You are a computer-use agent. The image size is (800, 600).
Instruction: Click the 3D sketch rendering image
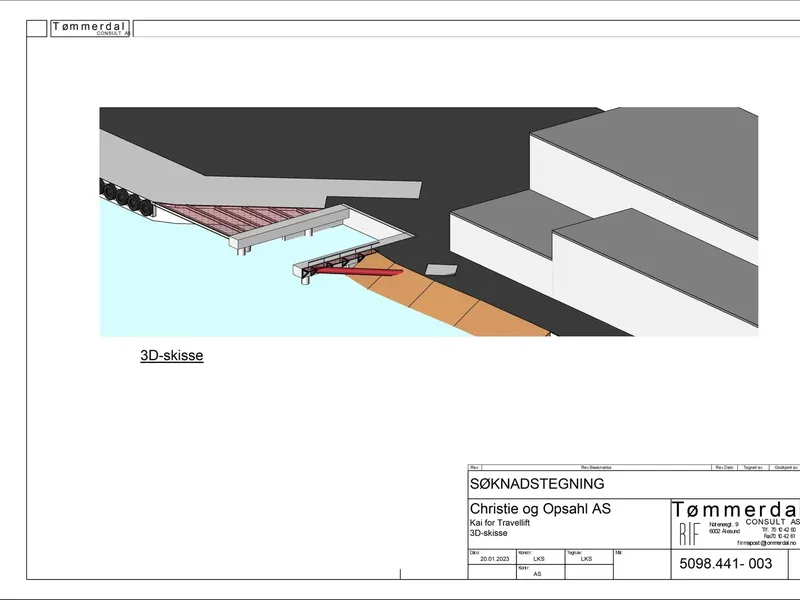pyautogui.click(x=429, y=221)
